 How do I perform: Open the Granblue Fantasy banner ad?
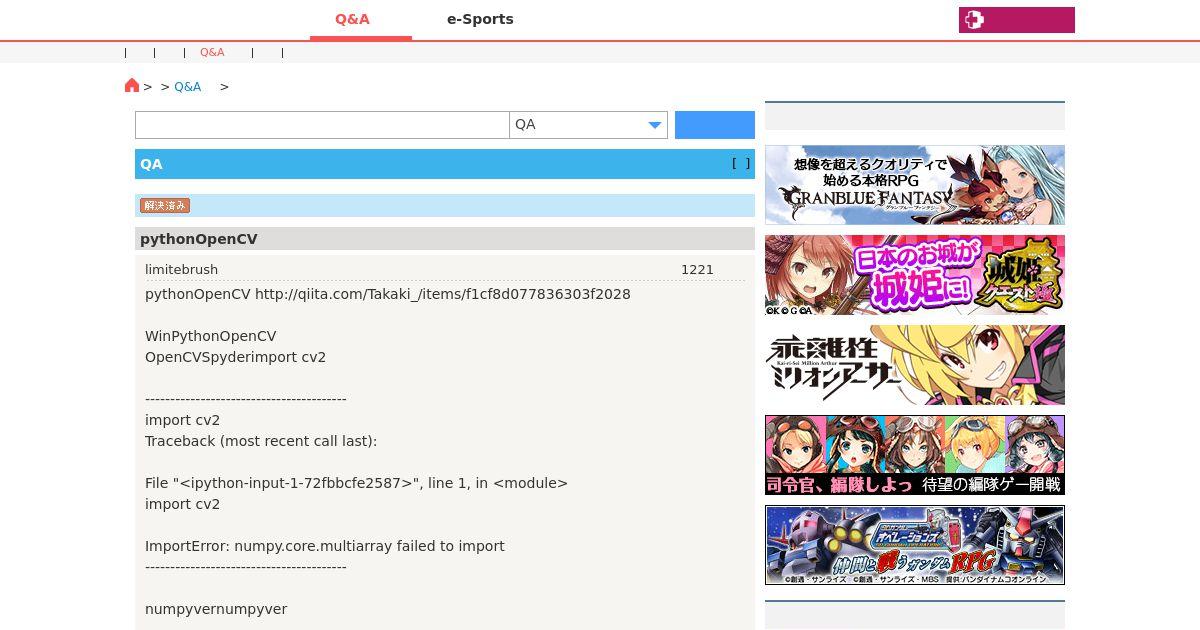(915, 185)
